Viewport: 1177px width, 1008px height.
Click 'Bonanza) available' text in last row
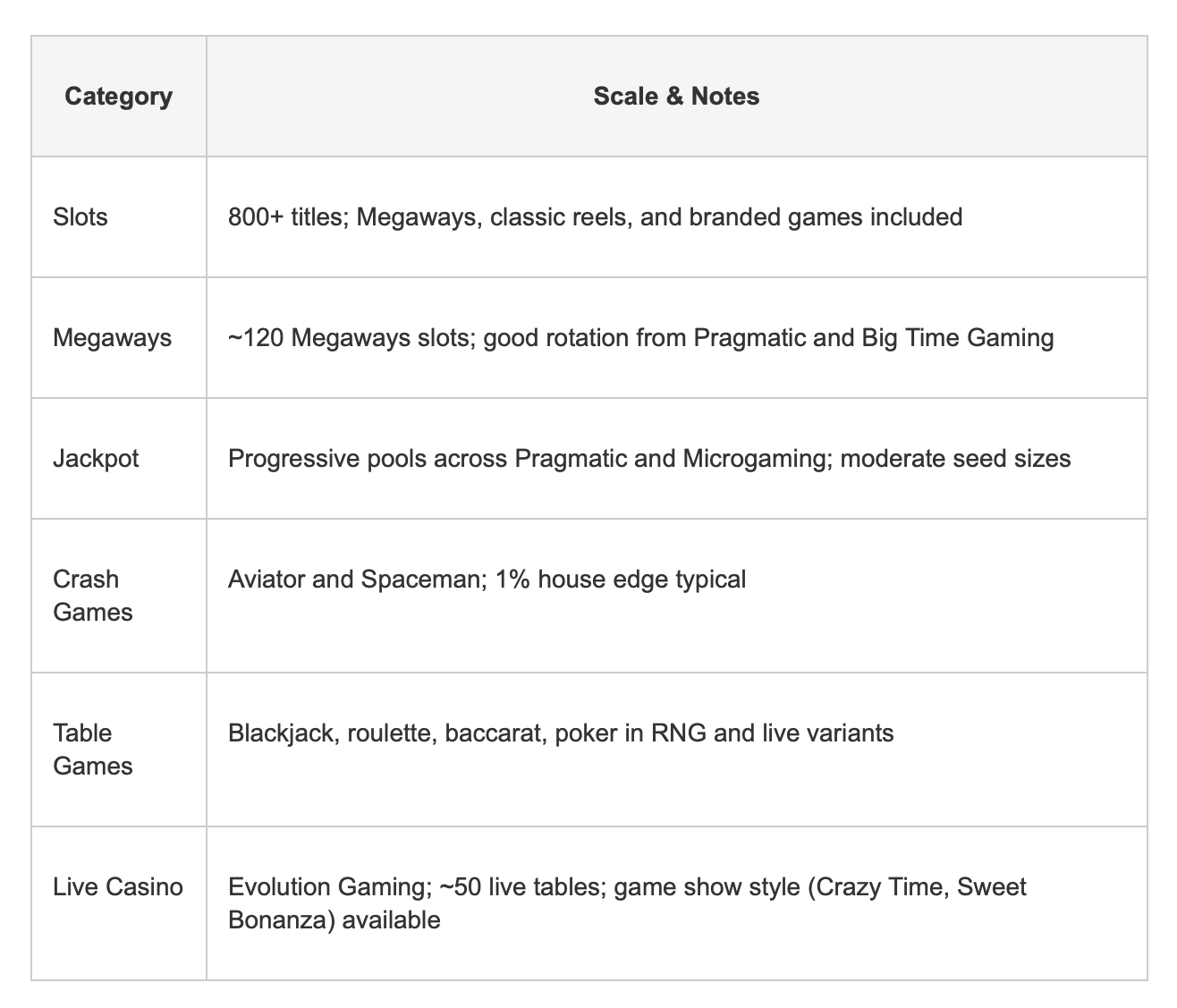point(334,919)
